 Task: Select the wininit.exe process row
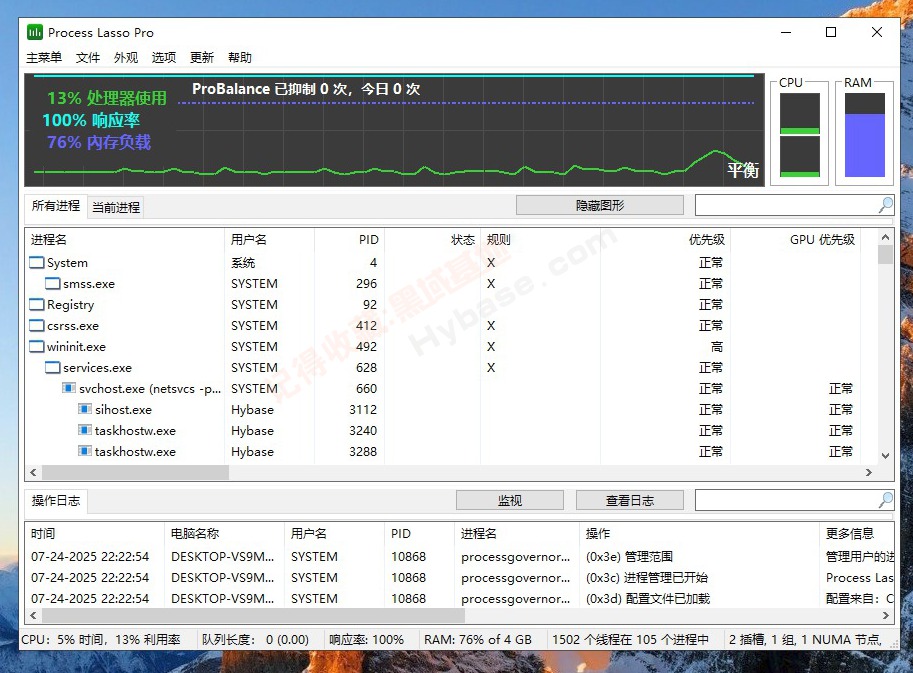451,346
